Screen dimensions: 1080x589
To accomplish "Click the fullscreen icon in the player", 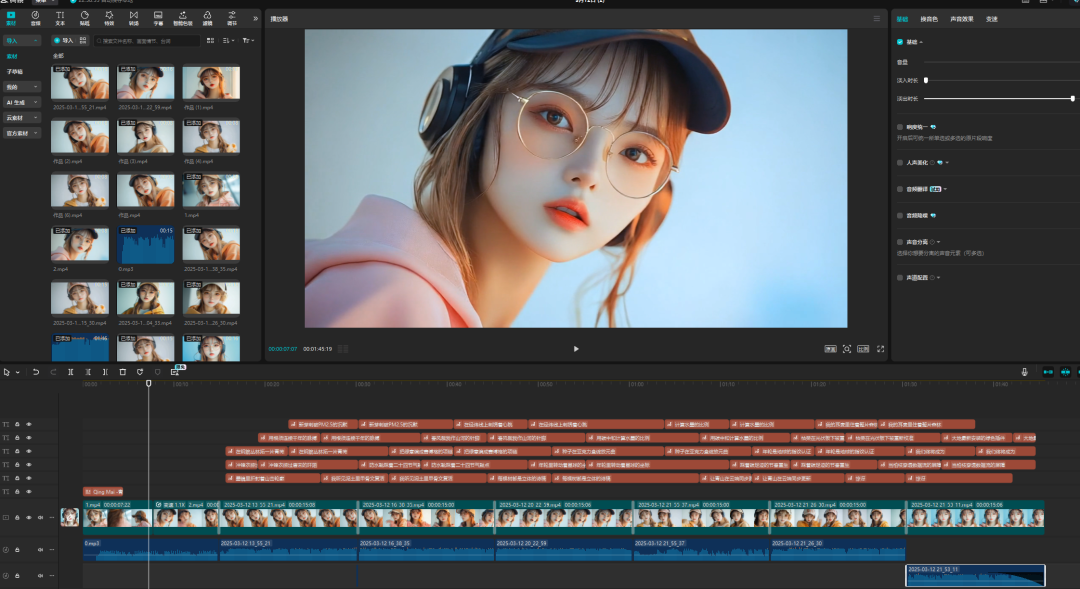I will tap(880, 349).
